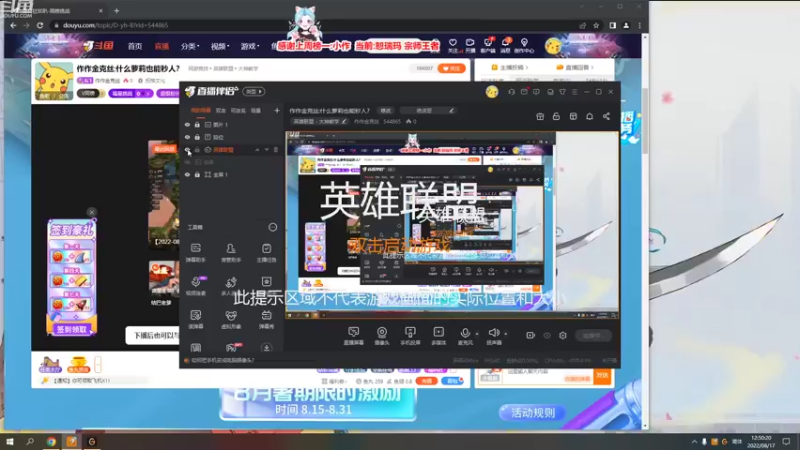
Task: Select the third scene tab
Action: (238, 110)
